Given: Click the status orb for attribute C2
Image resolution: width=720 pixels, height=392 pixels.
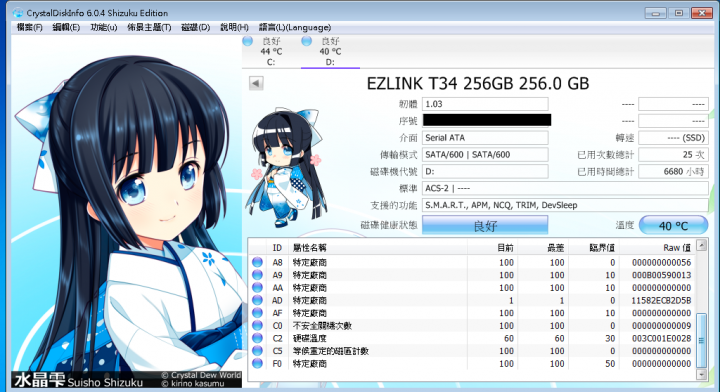Looking at the screenshot, I should coord(257,338).
